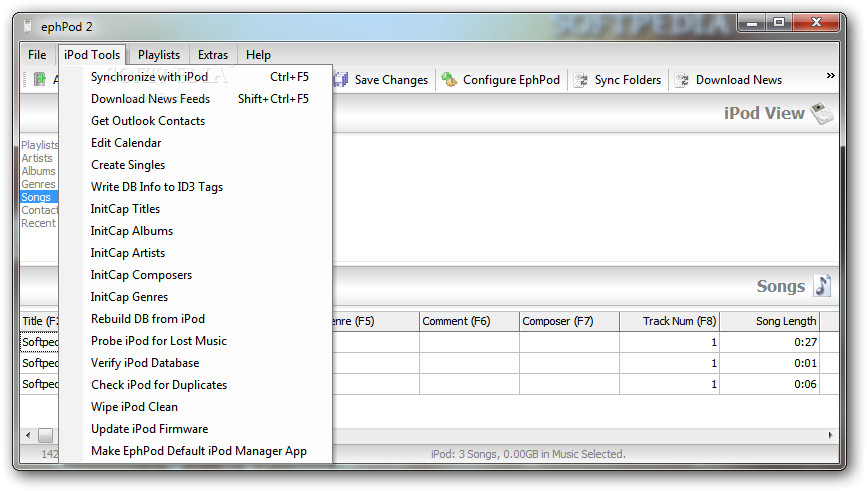Select Verify iPod Database
The height and width of the screenshot is (491, 867).
click(x=196, y=363)
